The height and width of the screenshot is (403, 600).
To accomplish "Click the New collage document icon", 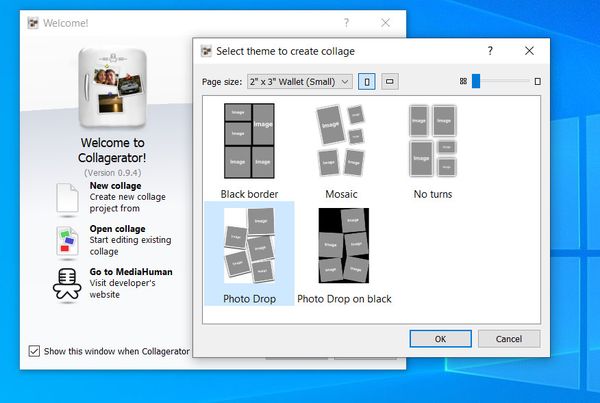I will pyautogui.click(x=67, y=198).
